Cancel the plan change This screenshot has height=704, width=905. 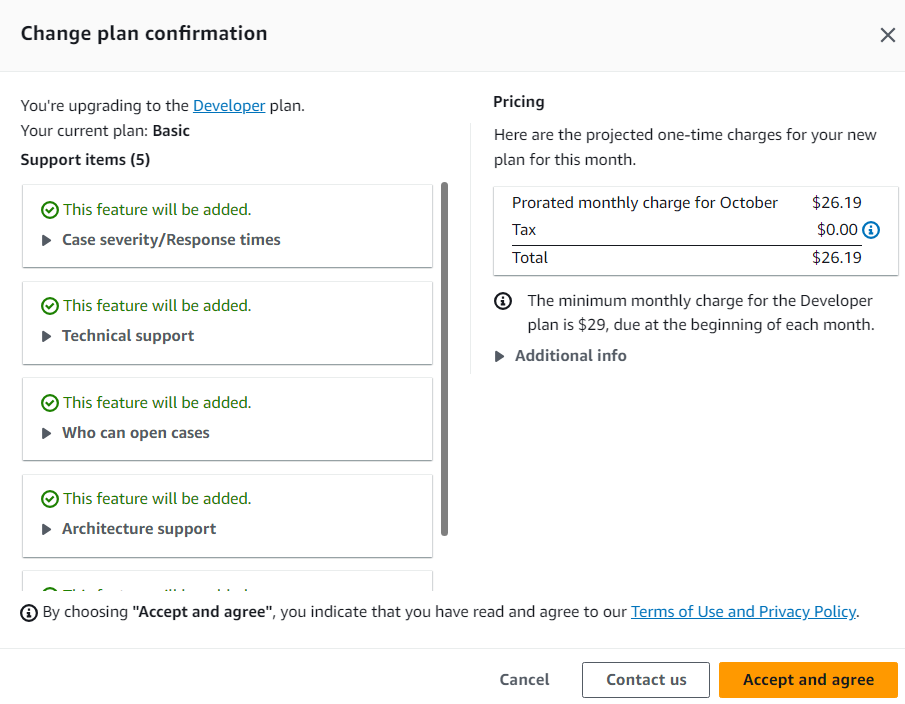pos(524,680)
